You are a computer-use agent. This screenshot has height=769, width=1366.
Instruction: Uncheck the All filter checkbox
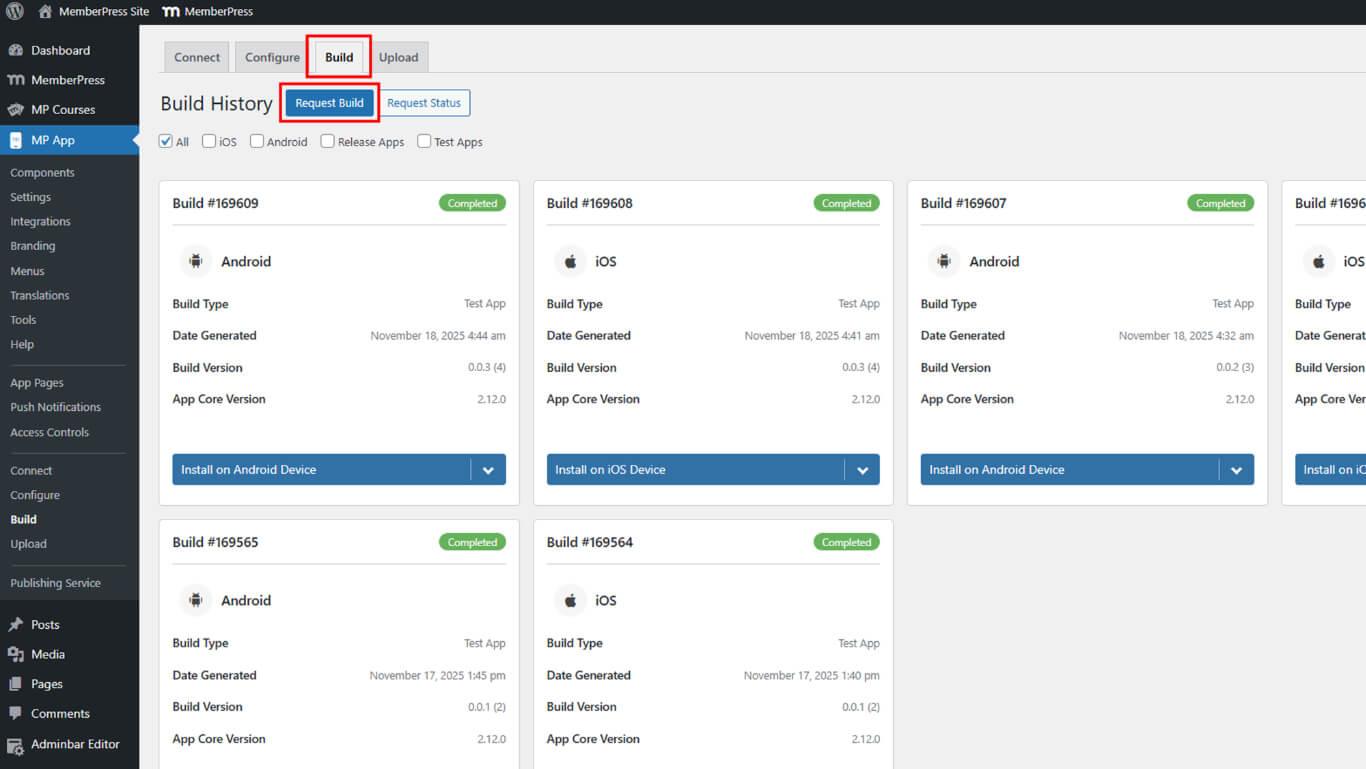[166, 141]
